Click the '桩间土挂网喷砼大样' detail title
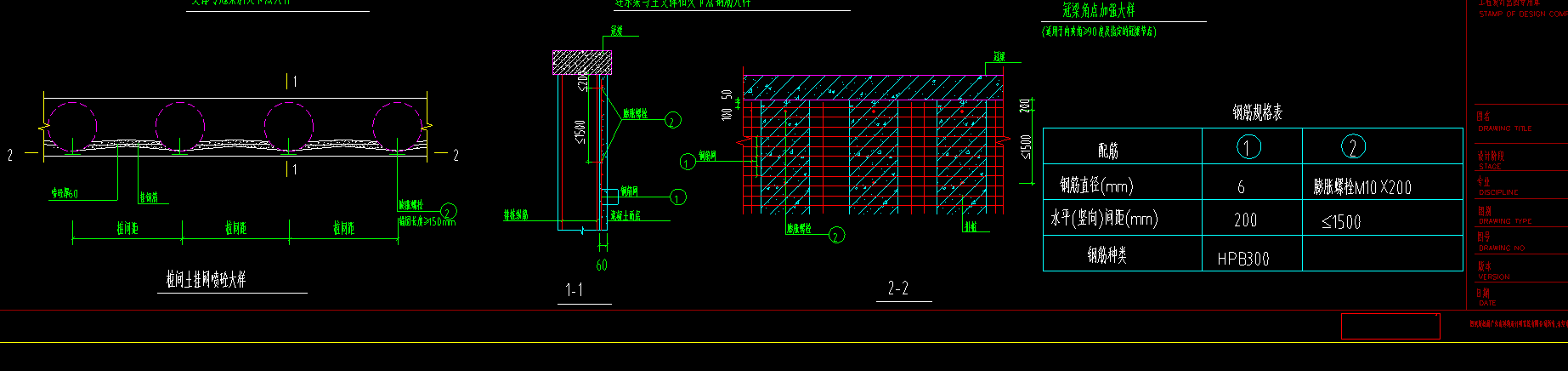 click(206, 279)
